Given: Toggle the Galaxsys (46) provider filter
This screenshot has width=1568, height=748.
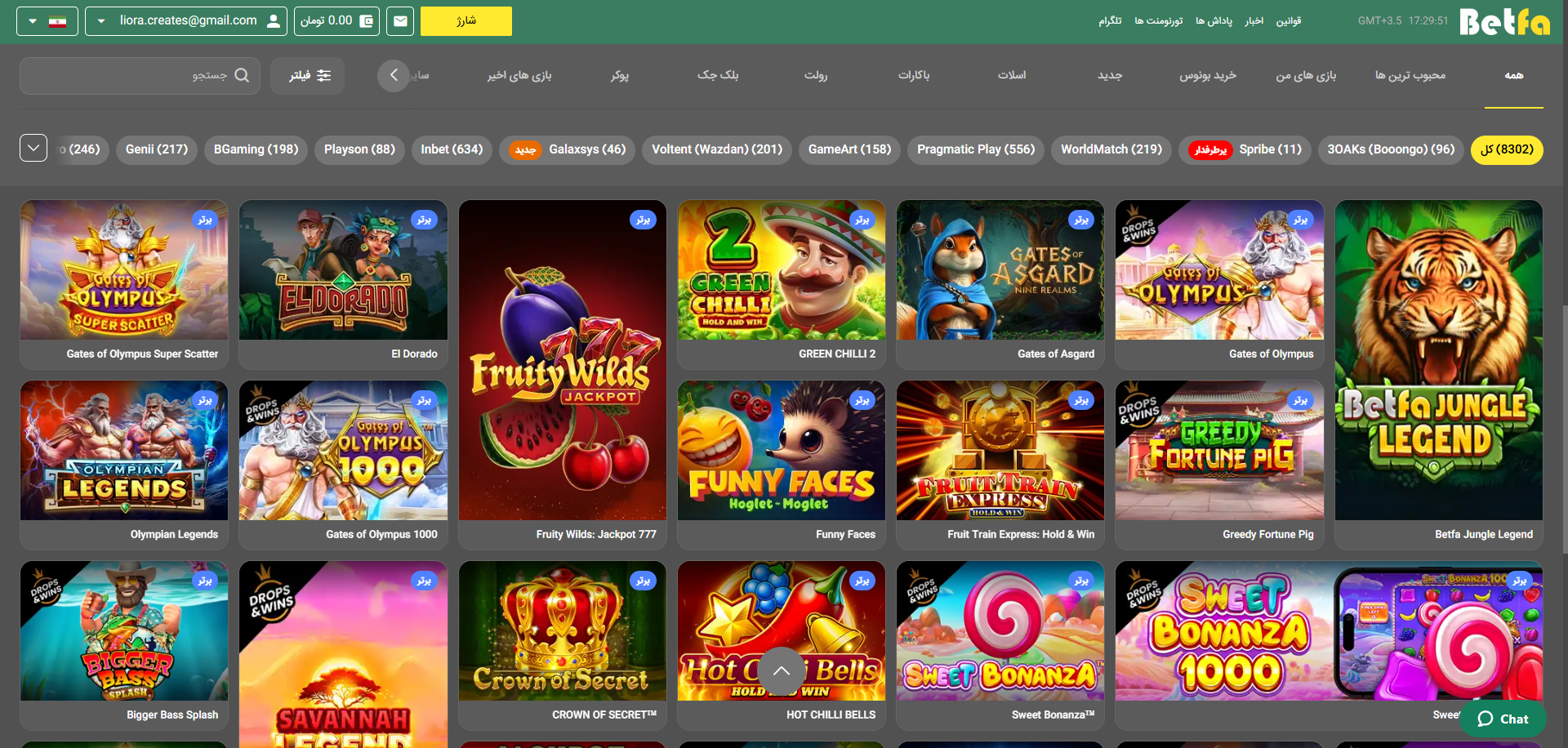Looking at the screenshot, I should (567, 149).
